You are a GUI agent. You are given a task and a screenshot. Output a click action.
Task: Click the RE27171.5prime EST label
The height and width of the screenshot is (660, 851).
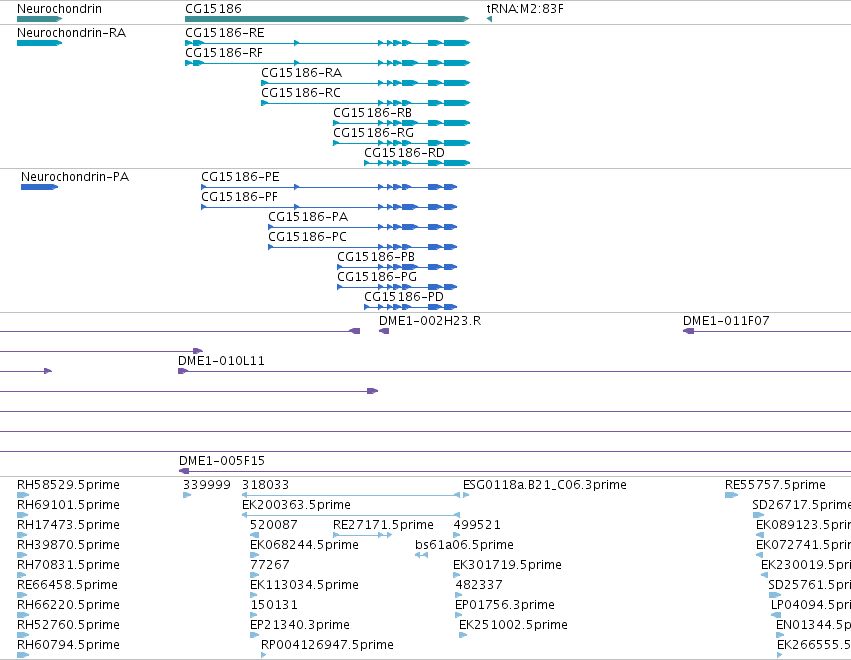[383, 525]
